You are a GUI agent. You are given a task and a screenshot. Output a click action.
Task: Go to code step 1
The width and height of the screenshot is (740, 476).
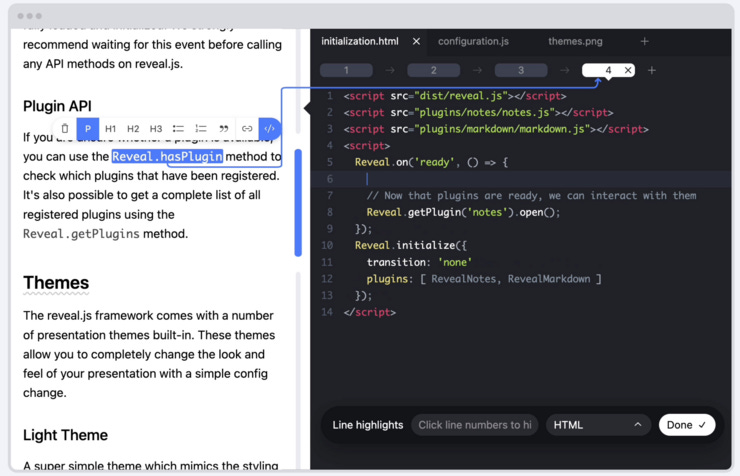[346, 70]
